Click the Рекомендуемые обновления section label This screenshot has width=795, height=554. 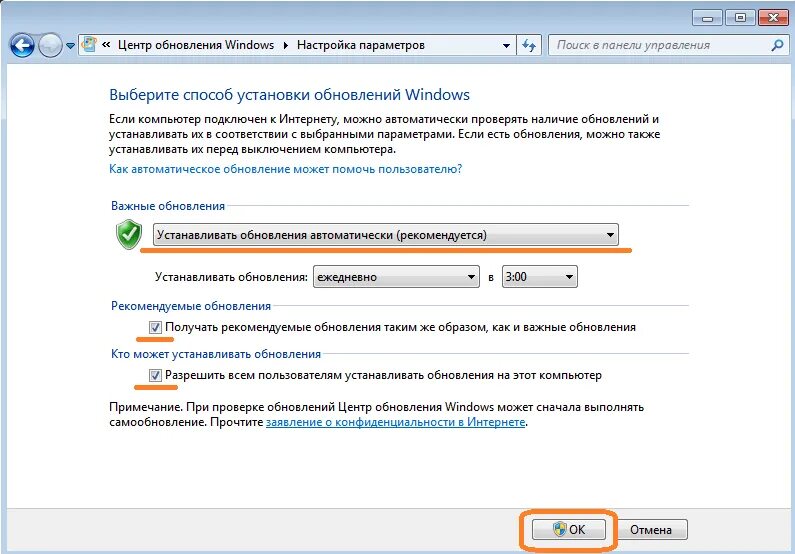[x=191, y=306]
